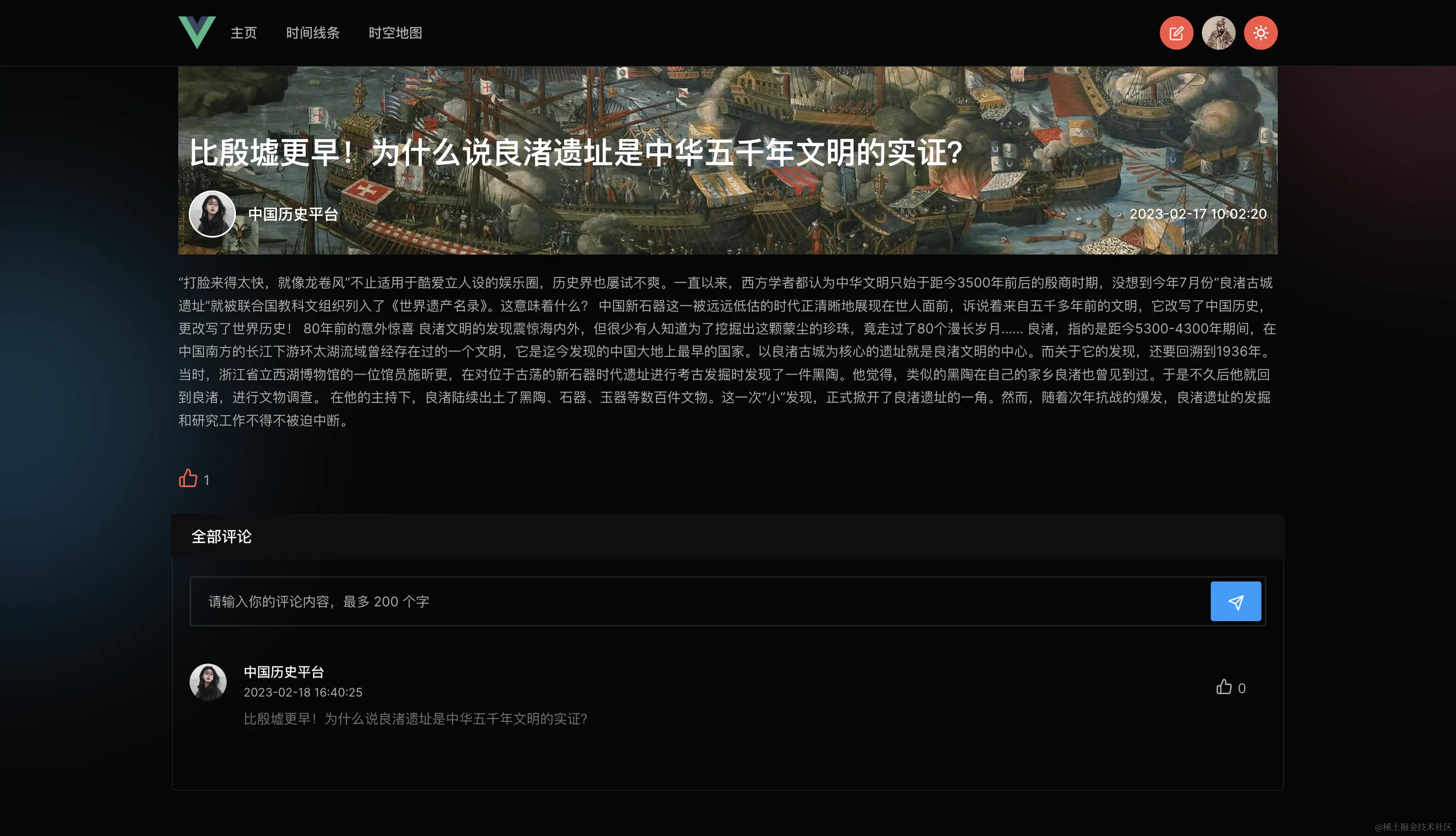Focus the comment input field
This screenshot has height=836, width=1456.
(689, 601)
